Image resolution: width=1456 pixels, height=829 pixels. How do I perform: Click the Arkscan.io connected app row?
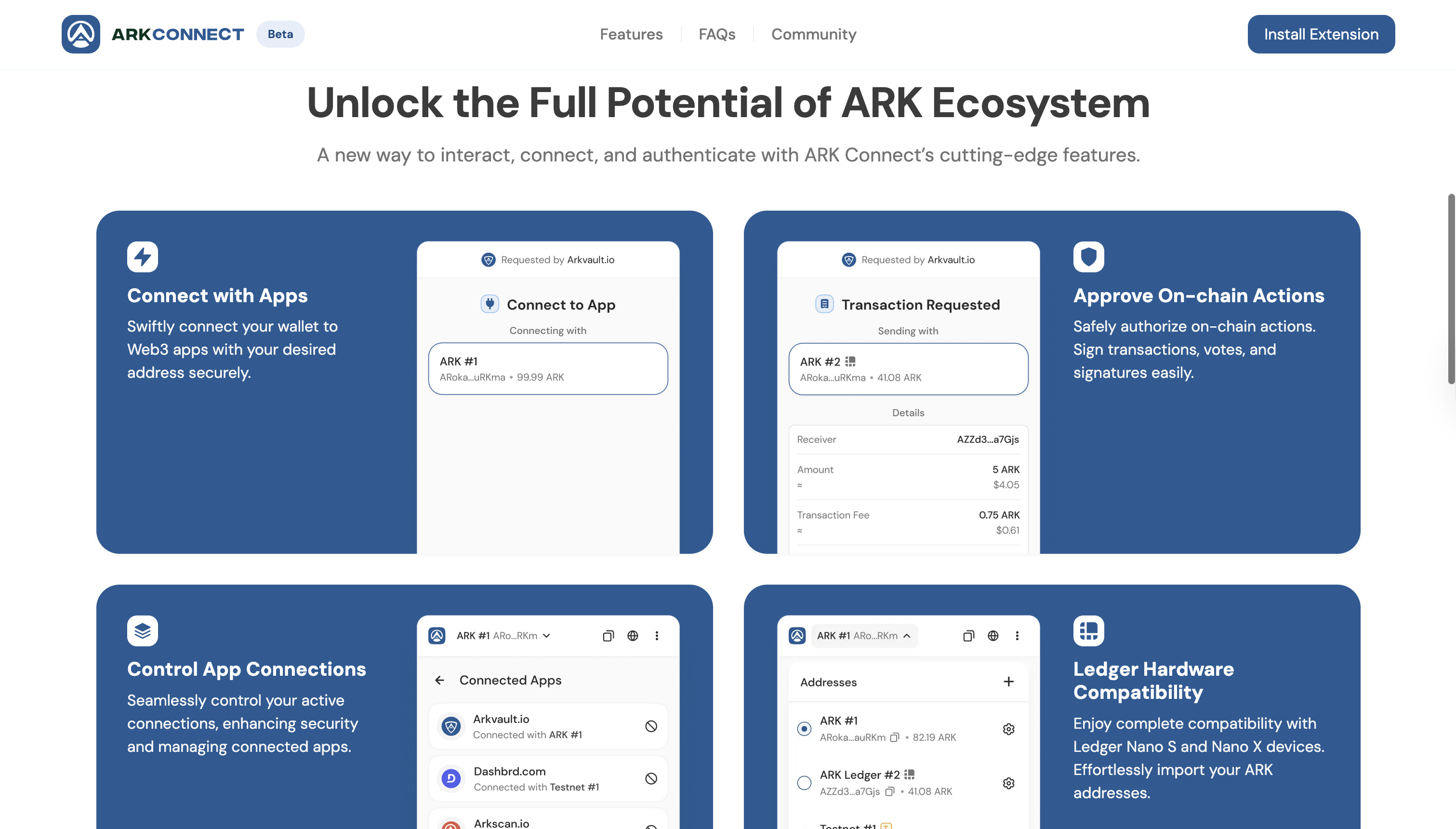tap(548, 819)
